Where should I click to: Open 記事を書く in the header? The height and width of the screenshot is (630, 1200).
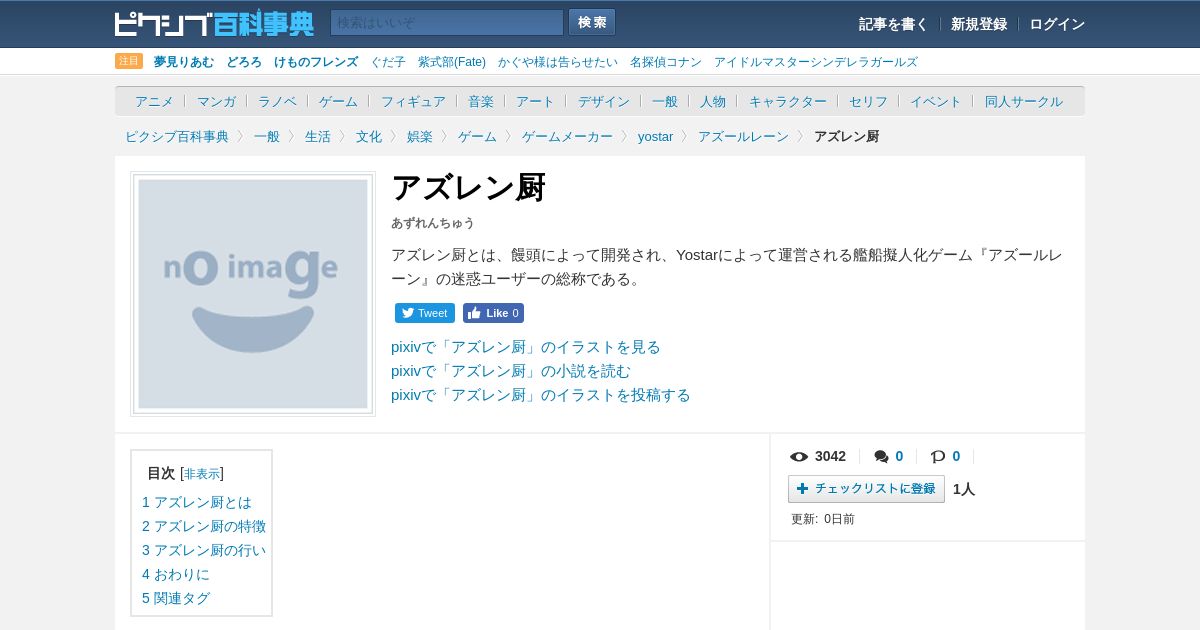pos(893,24)
